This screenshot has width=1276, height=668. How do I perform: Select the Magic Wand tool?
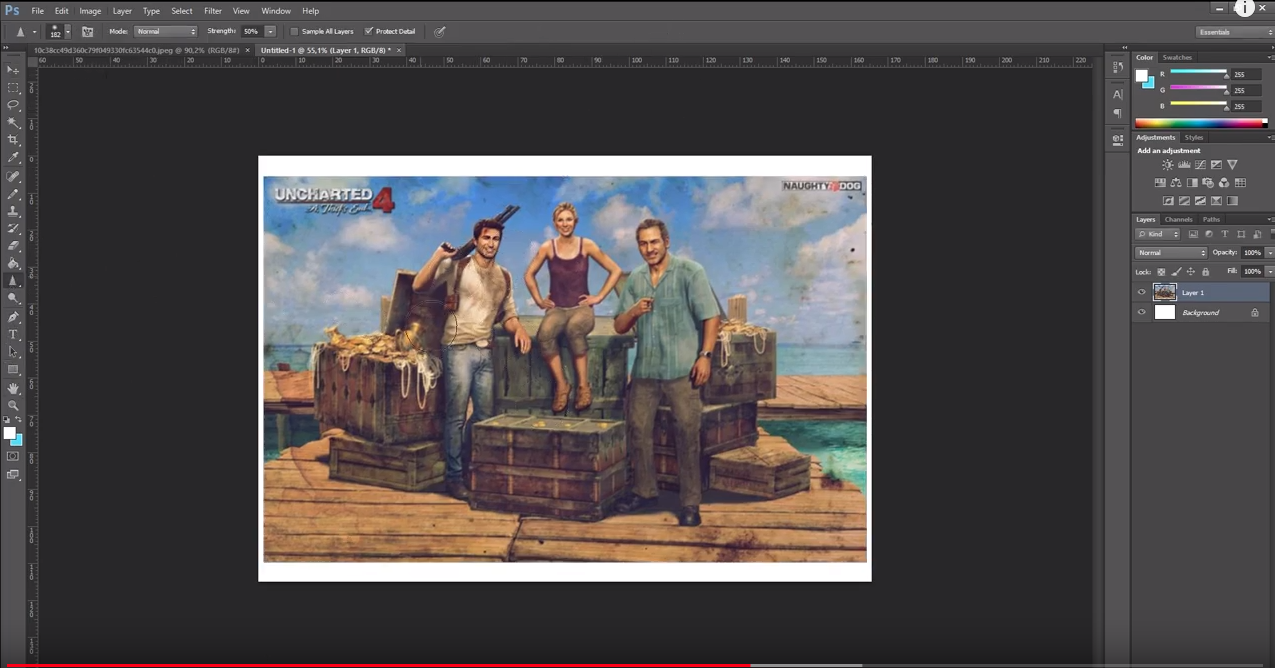click(x=13, y=123)
